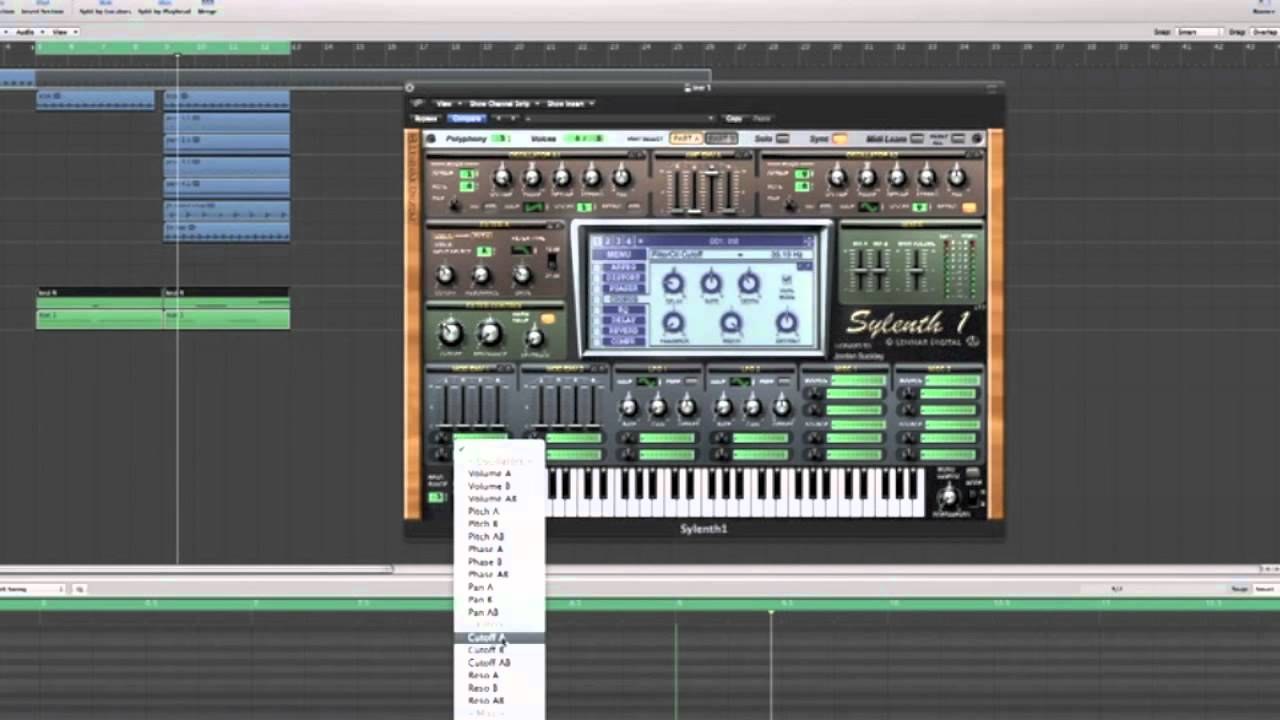This screenshot has width=1280, height=720.
Task: Choose Pitch B in the modulation target list
Action: click(x=483, y=524)
